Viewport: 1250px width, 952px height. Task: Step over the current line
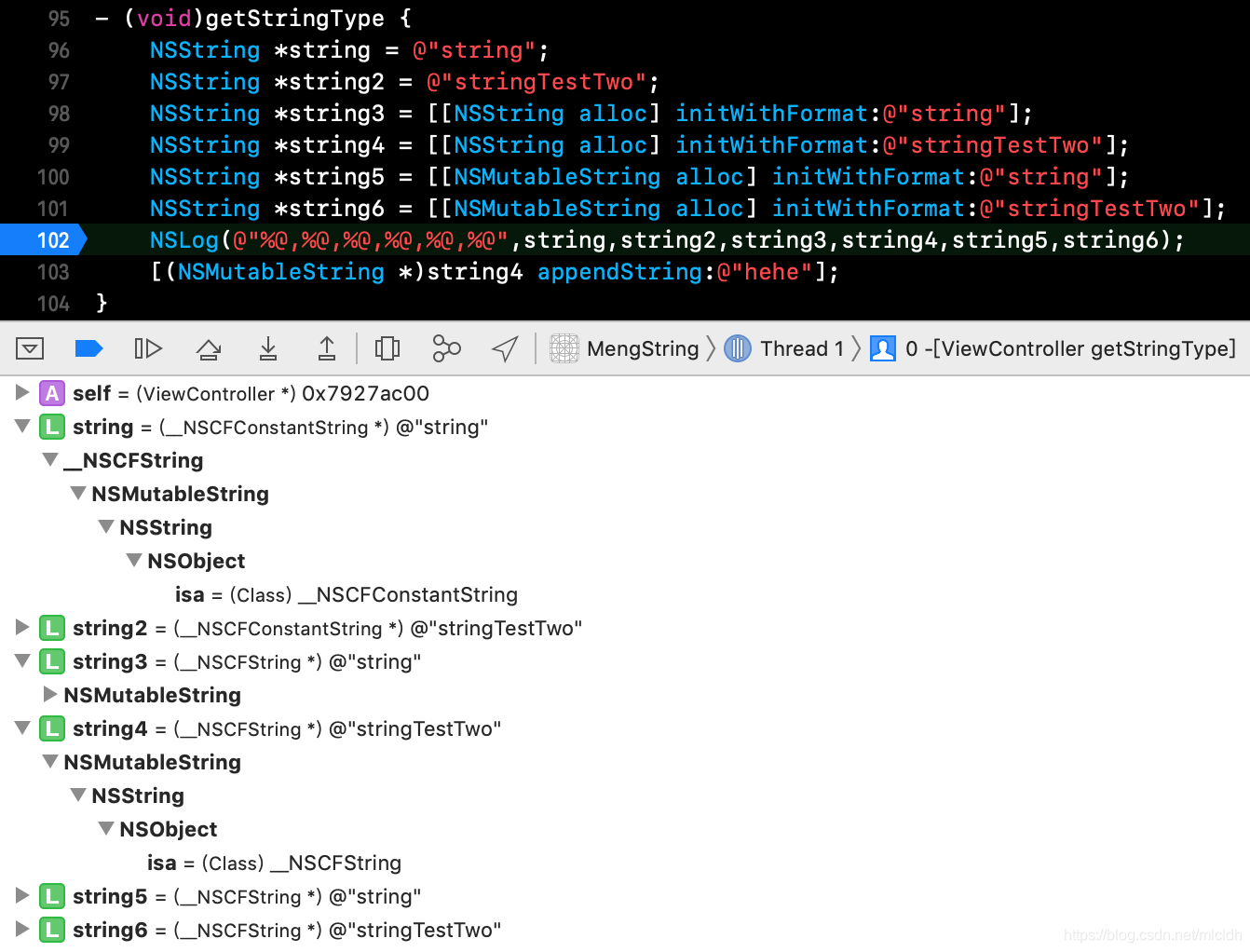208,347
